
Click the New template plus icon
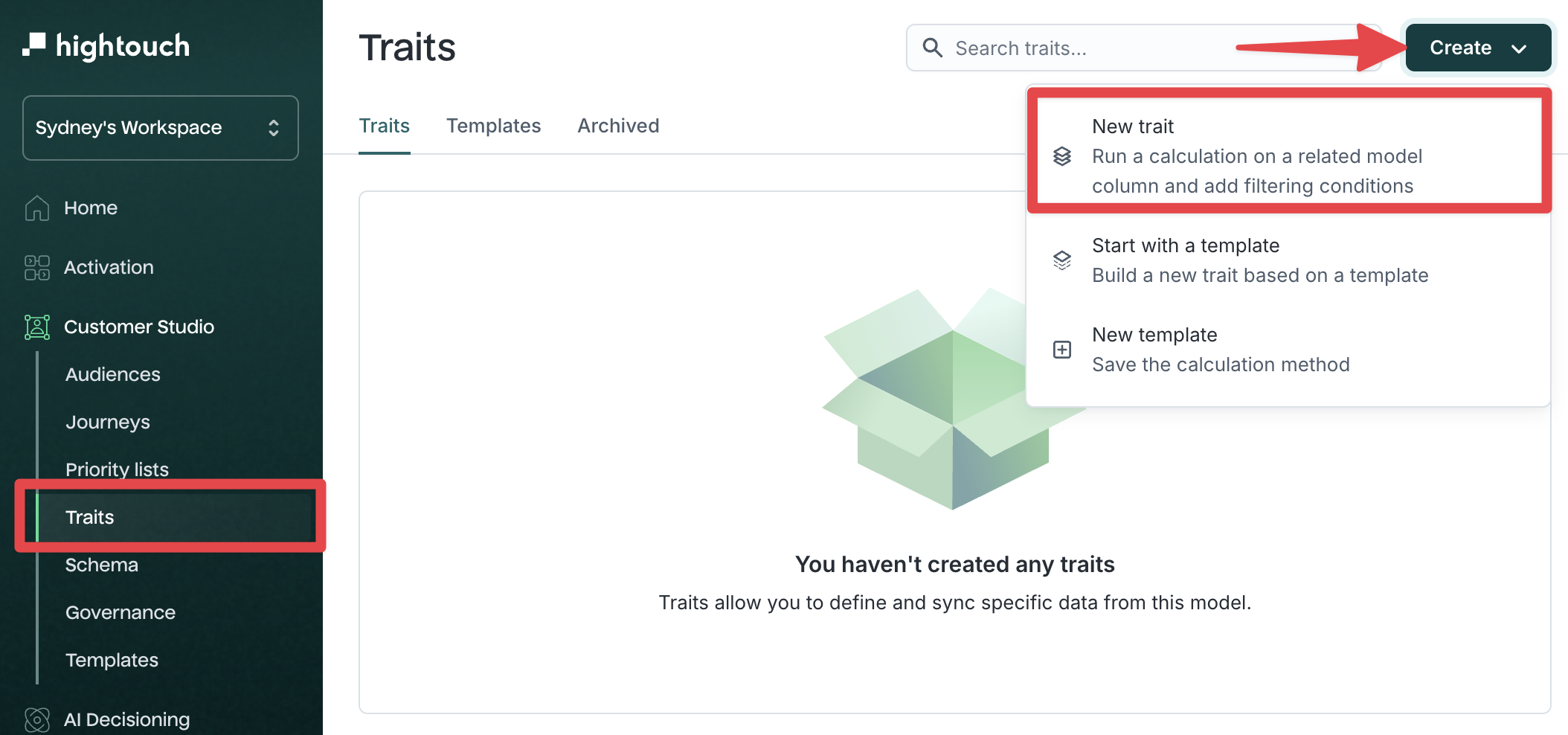point(1062,350)
